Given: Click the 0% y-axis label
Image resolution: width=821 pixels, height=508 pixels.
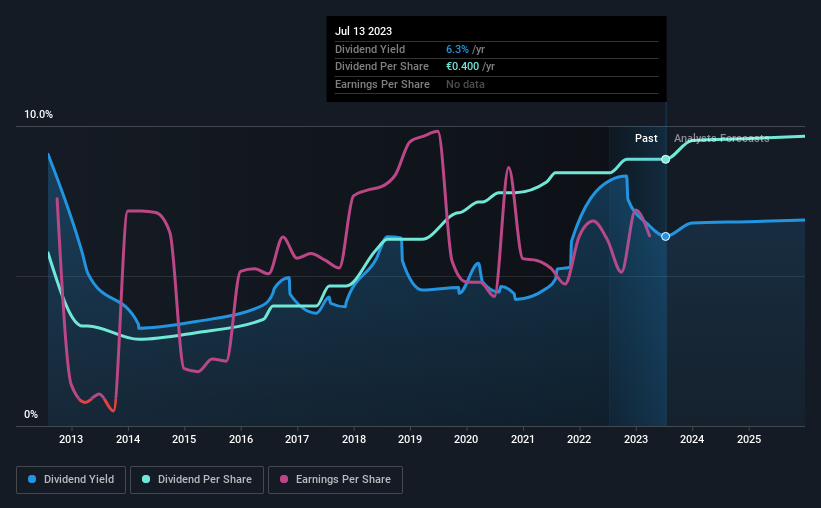Looking at the screenshot, I should tap(31, 414).
